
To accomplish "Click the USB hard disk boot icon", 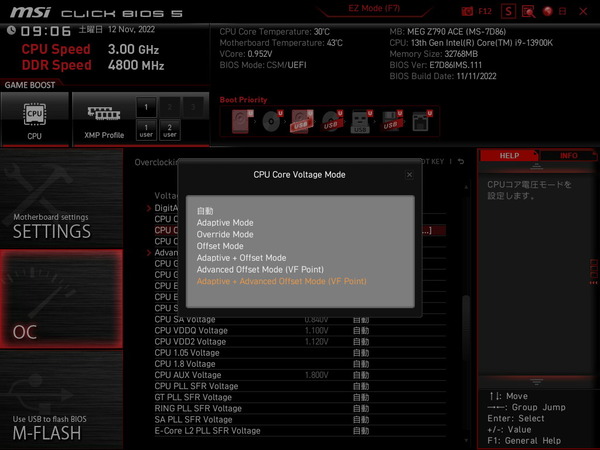I will [302, 122].
